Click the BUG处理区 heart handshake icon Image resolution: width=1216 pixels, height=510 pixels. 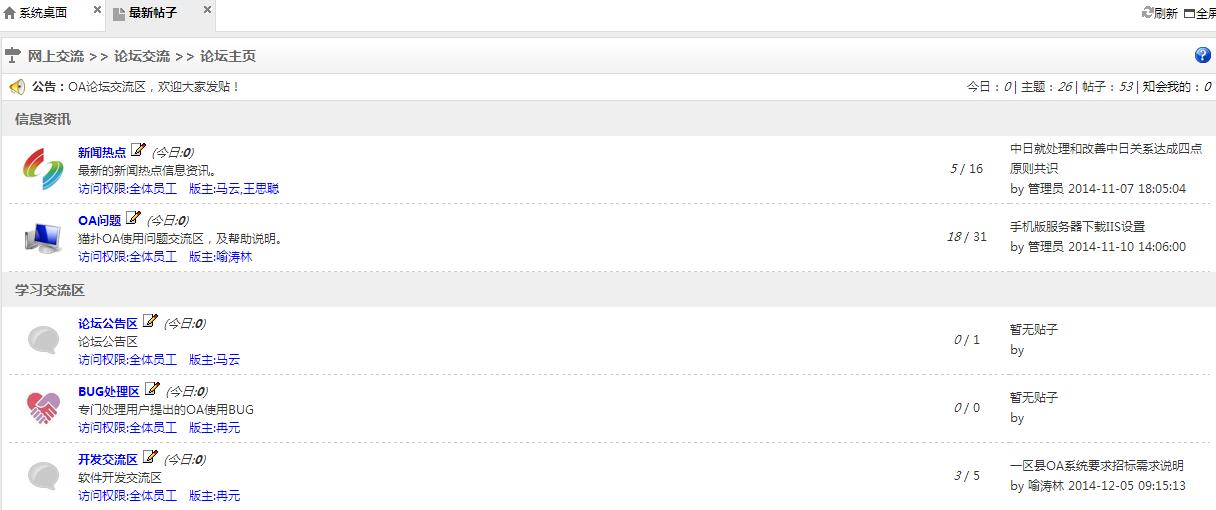coord(43,407)
